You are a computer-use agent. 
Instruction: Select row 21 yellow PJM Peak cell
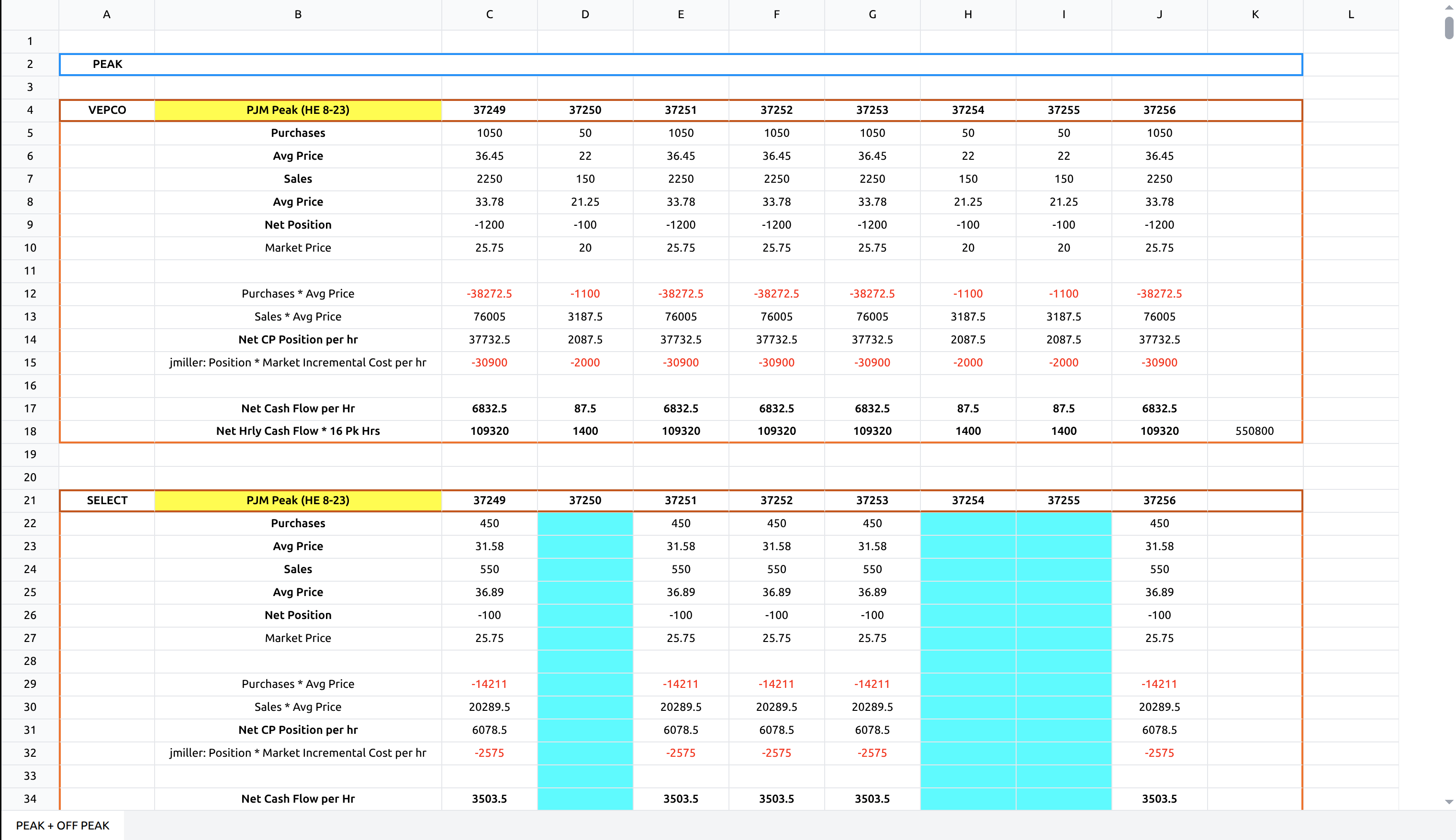(298, 500)
